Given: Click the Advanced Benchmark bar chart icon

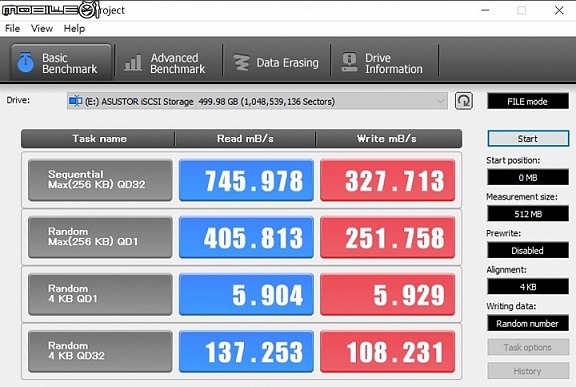Looking at the screenshot, I should [x=133, y=62].
